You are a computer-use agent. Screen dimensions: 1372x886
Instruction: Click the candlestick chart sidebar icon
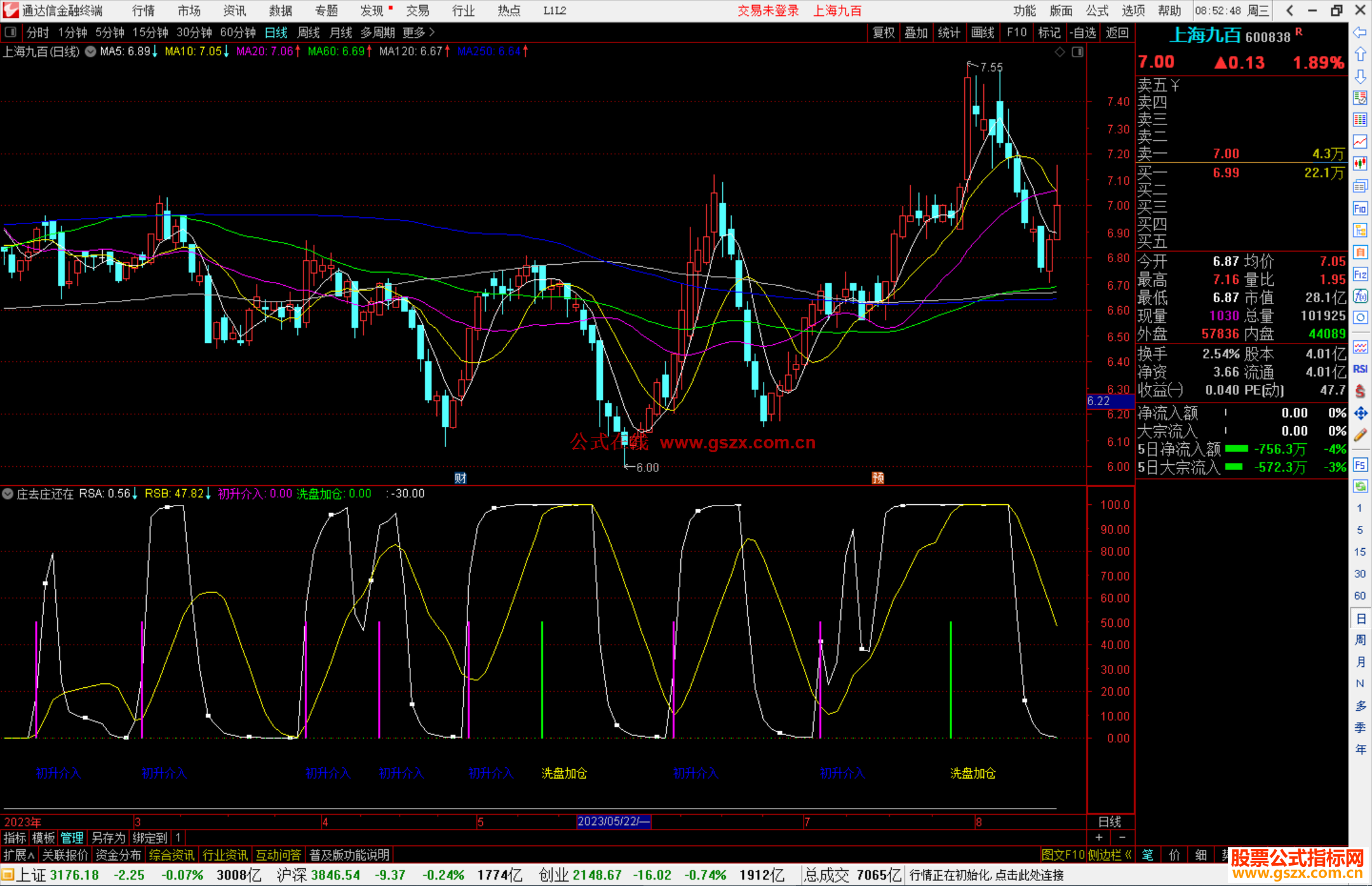[1360, 164]
